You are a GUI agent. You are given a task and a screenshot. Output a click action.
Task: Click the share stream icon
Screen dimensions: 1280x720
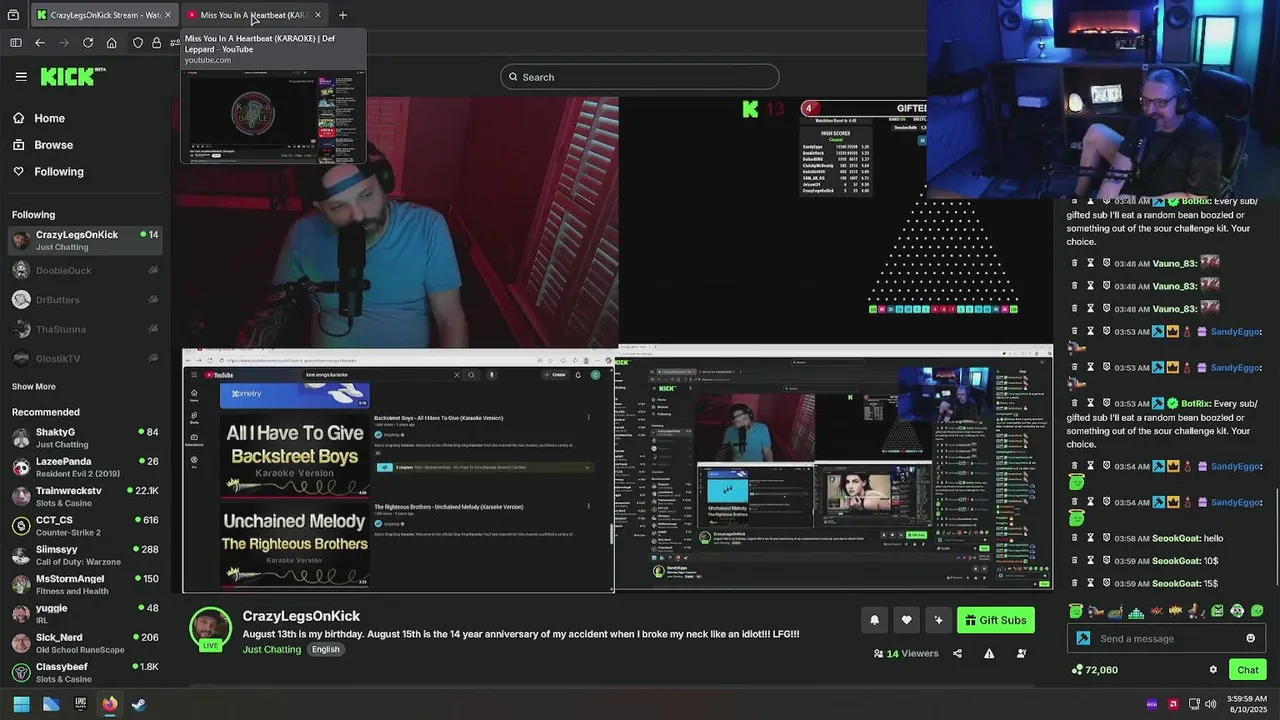tap(957, 654)
